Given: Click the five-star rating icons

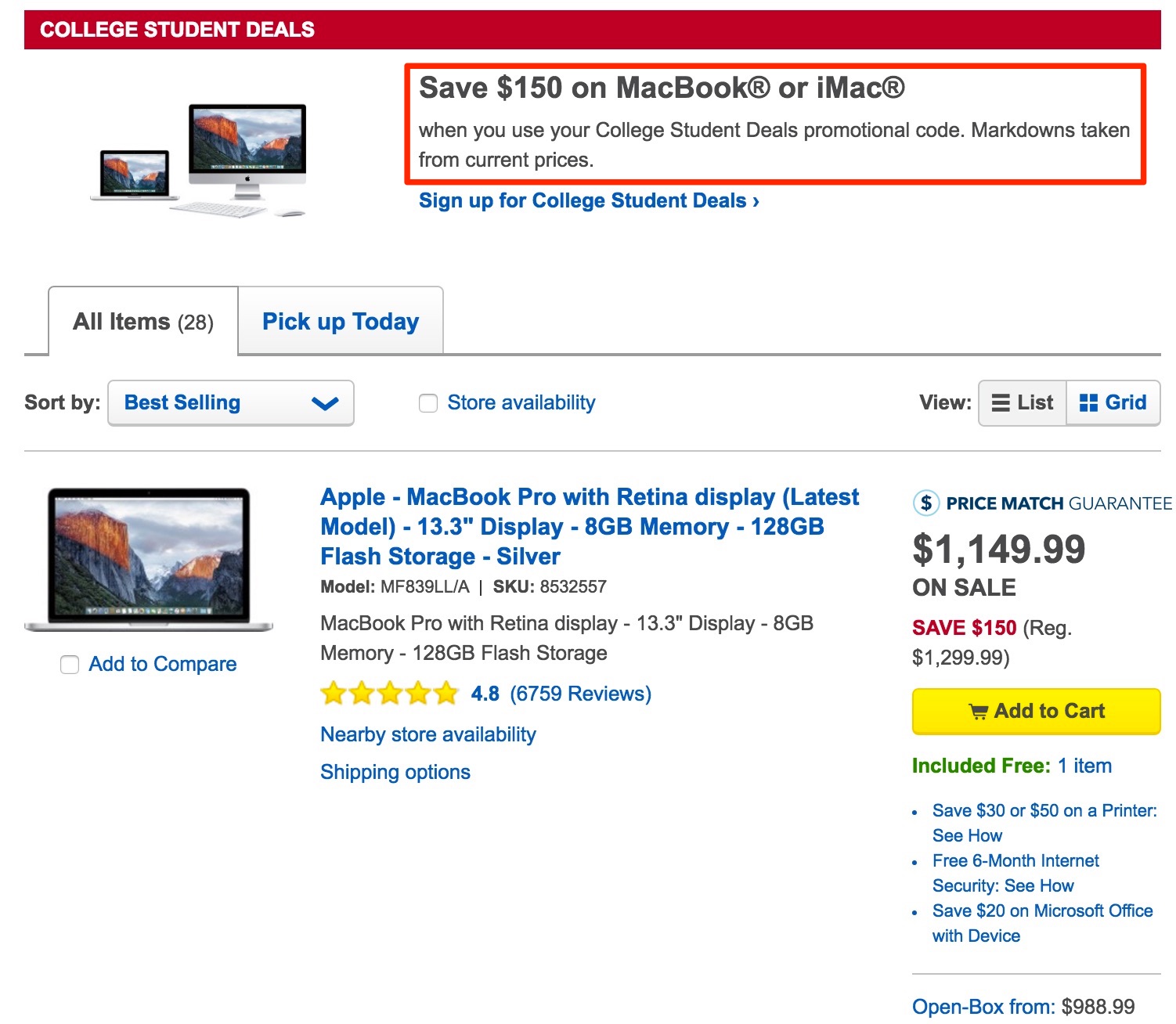Looking at the screenshot, I should [389, 694].
